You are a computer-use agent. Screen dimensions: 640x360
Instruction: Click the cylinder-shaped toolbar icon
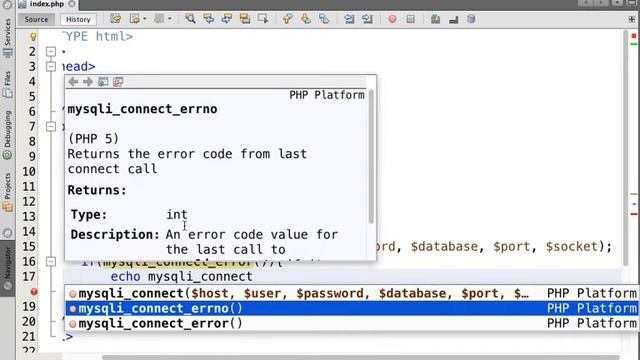click(471, 19)
